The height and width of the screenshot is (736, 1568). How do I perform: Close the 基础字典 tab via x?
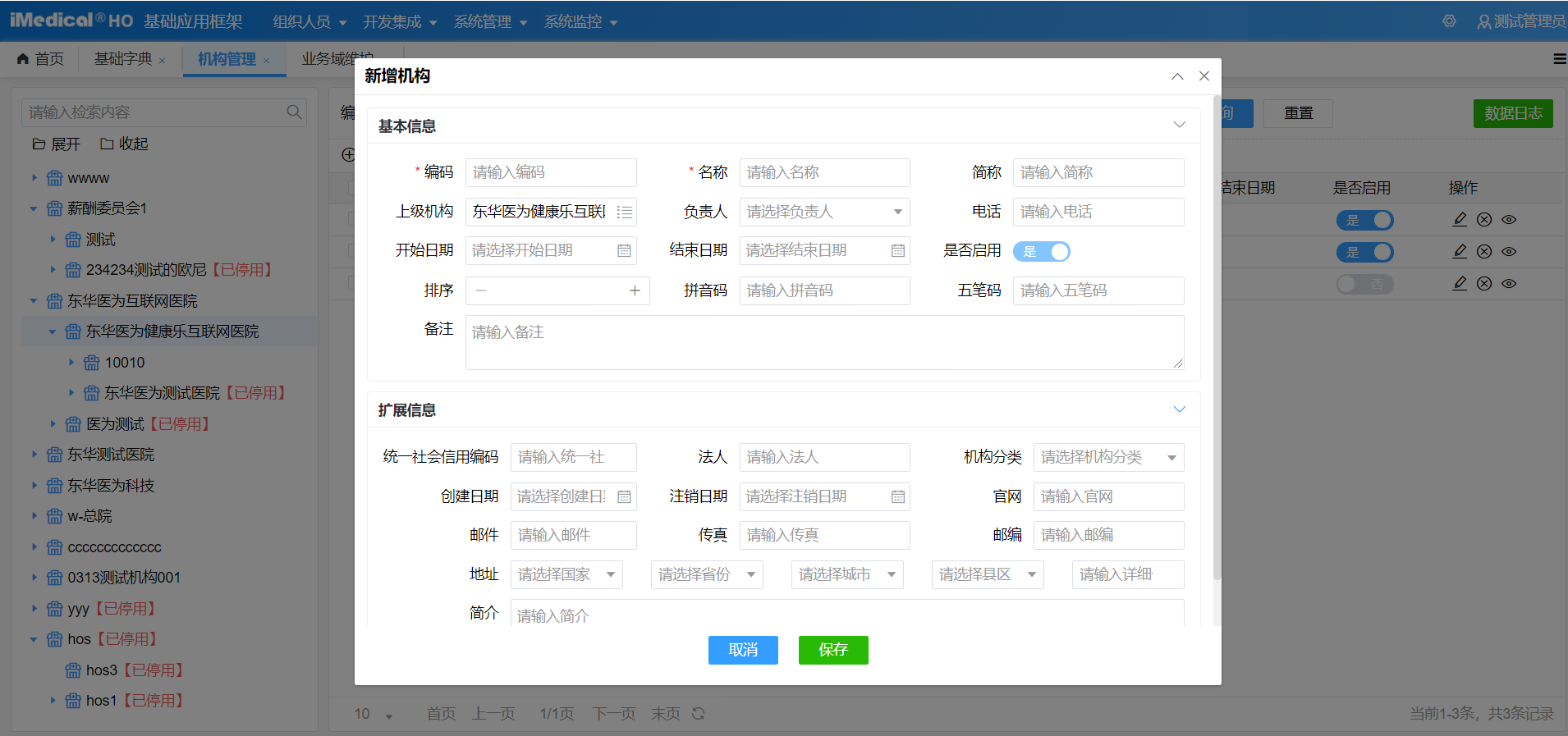point(162,61)
